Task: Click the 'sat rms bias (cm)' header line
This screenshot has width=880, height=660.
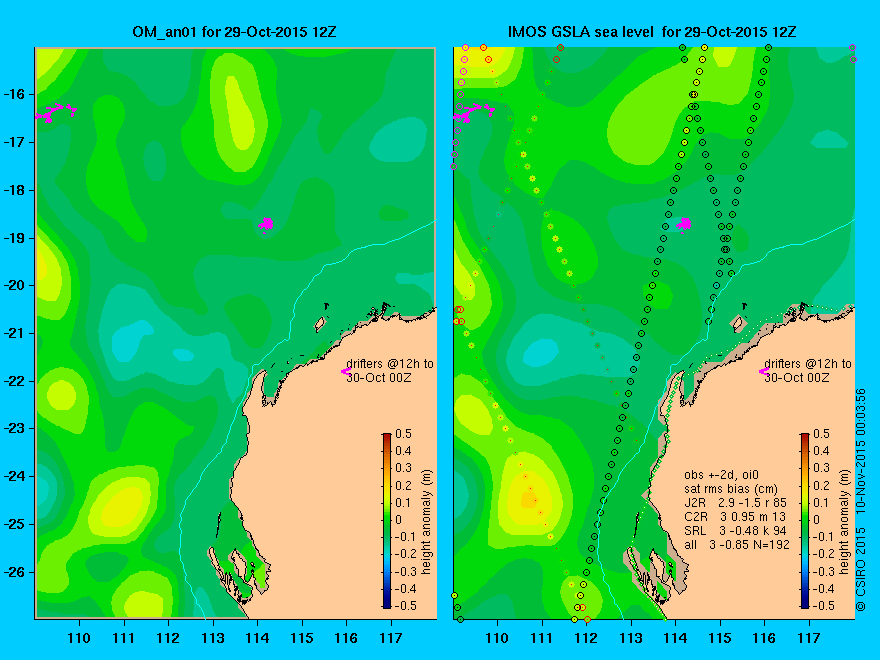Action: (x=731, y=489)
